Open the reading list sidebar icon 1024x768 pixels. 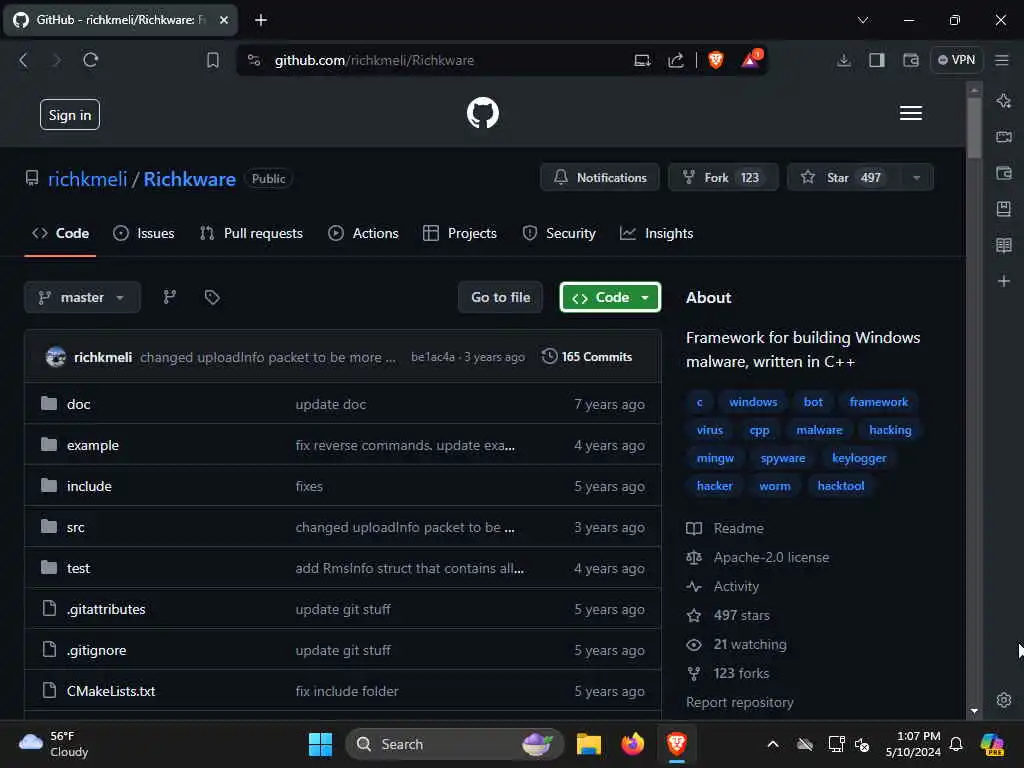[x=1004, y=246]
